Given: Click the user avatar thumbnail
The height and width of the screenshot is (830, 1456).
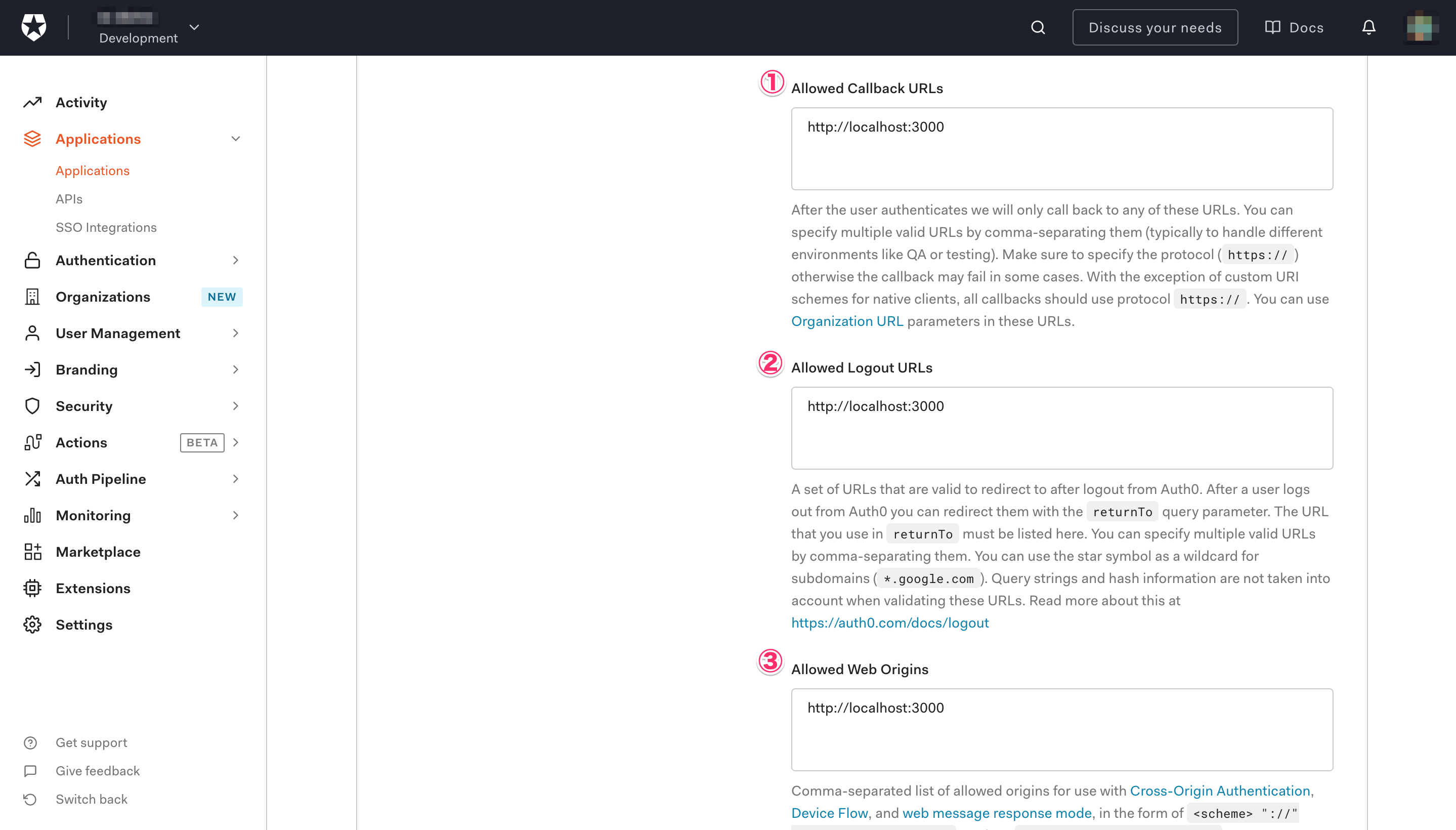Looking at the screenshot, I should tap(1420, 27).
